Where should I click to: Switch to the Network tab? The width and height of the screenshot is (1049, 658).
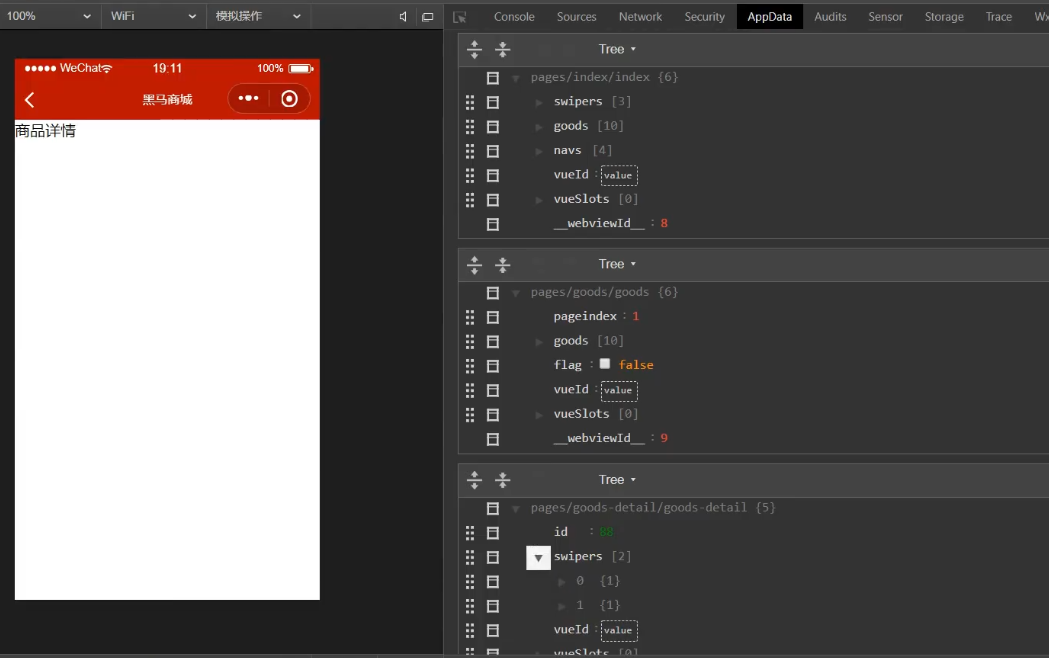(x=640, y=17)
